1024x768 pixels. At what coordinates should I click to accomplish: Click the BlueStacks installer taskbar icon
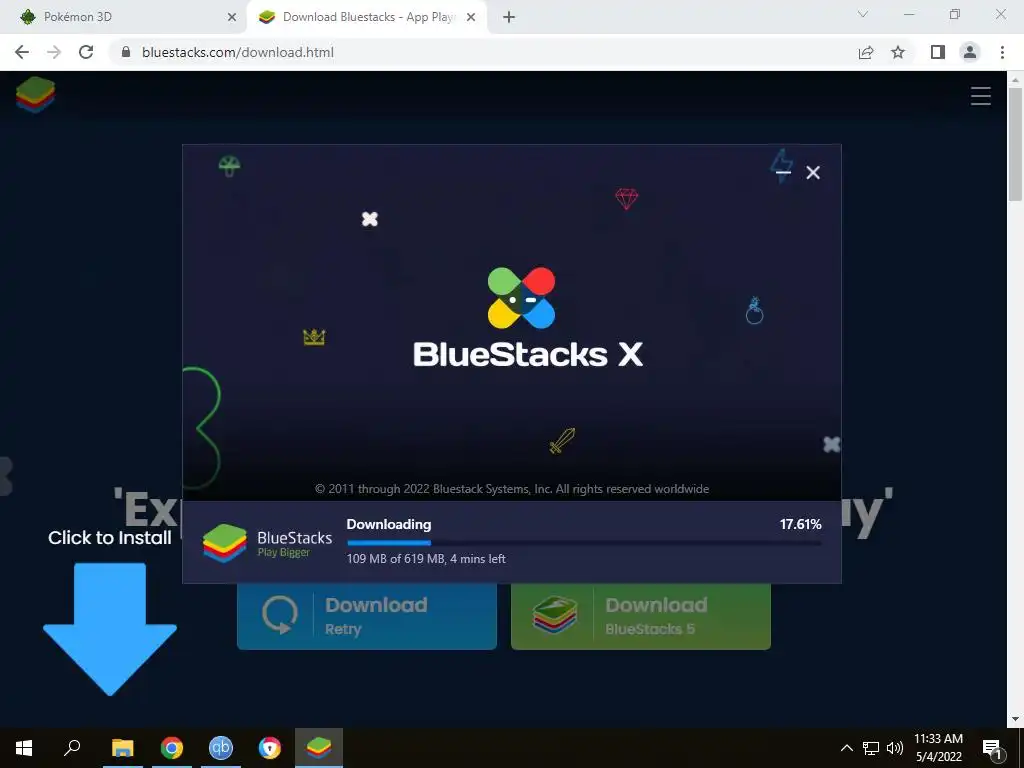[x=319, y=748]
